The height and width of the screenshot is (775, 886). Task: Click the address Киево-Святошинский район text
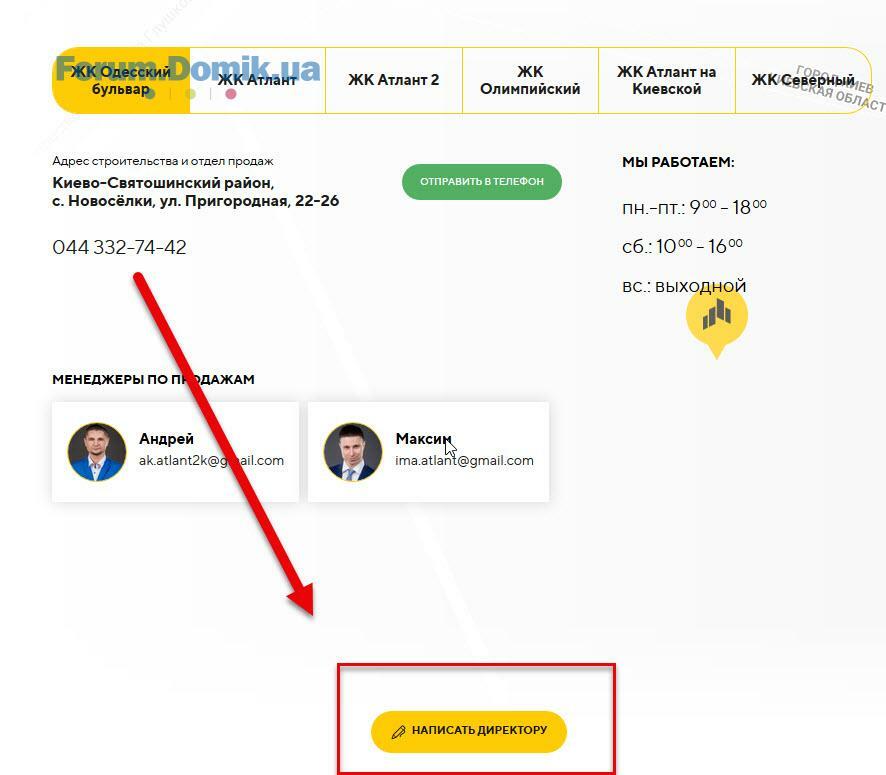[163, 183]
